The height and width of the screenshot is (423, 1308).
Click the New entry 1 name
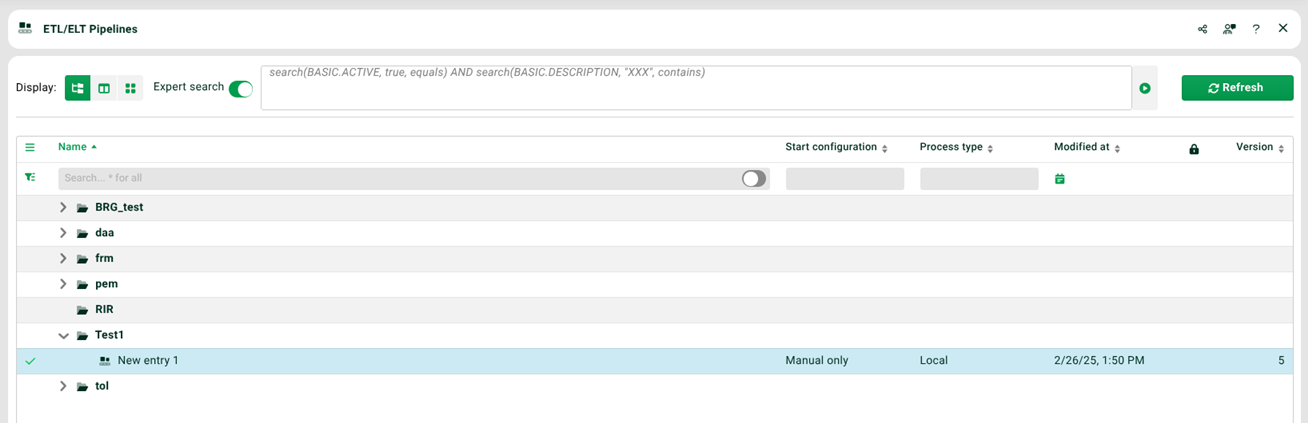(148, 360)
